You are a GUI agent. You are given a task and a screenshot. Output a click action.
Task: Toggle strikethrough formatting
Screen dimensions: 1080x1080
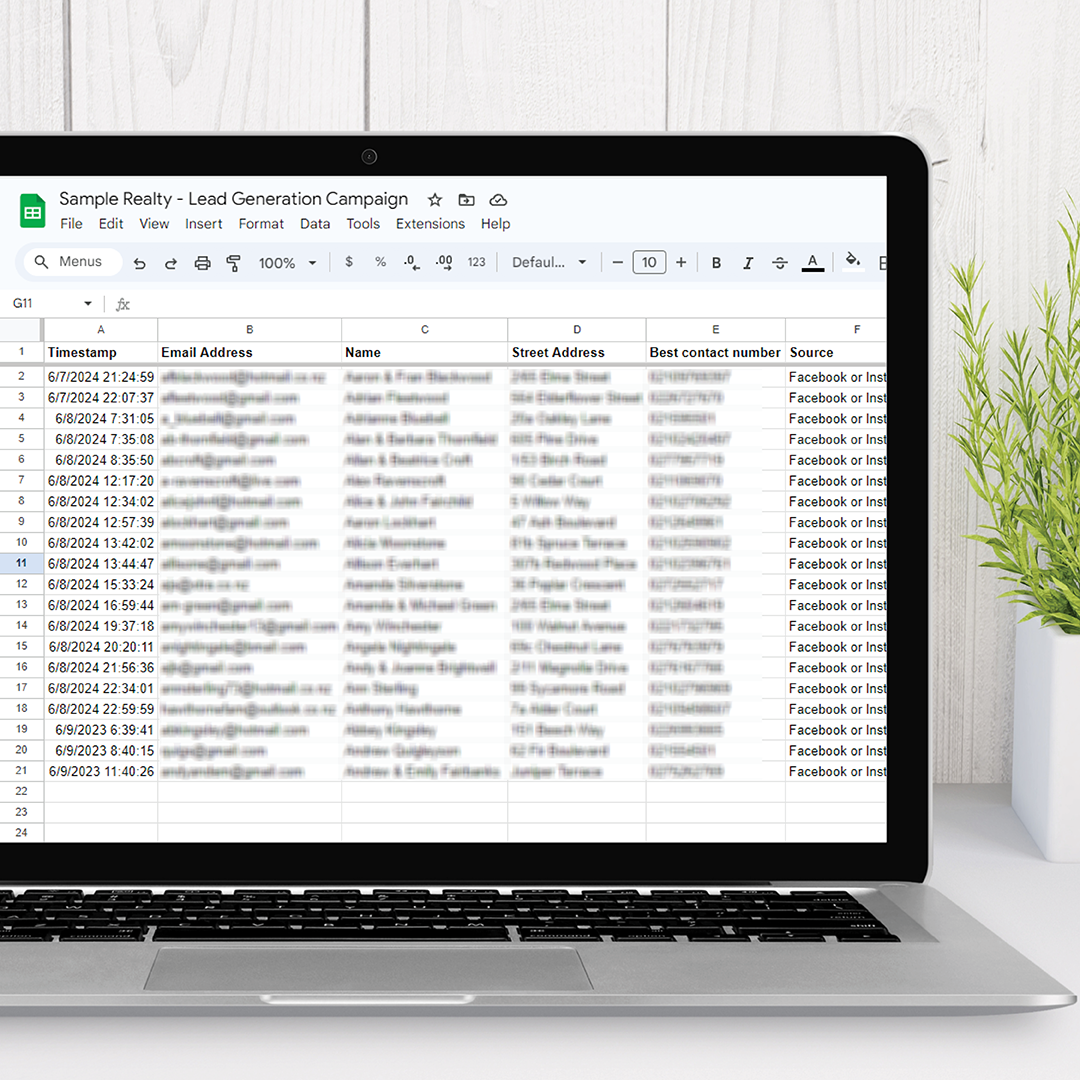point(780,263)
